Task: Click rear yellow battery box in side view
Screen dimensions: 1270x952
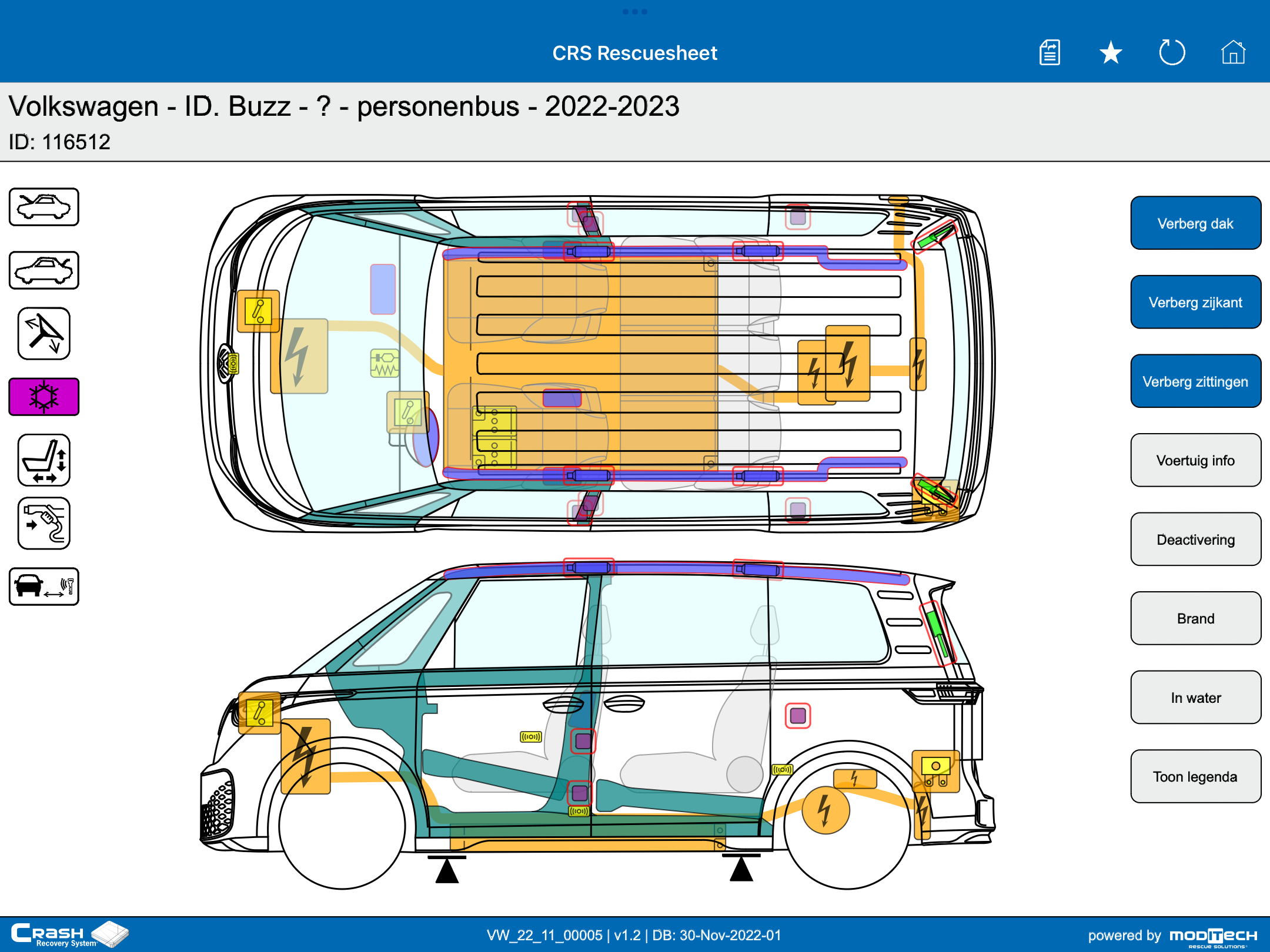Action: click(x=935, y=772)
